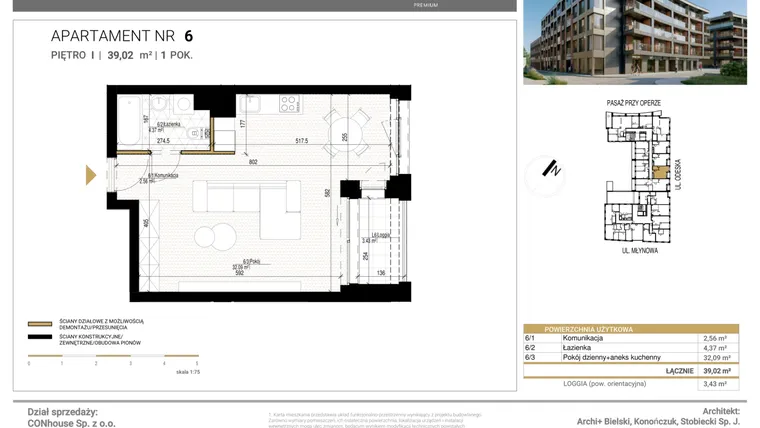Click the 'Dział sprzedaży:' label
Screen dimensions: 760x428
63,412
